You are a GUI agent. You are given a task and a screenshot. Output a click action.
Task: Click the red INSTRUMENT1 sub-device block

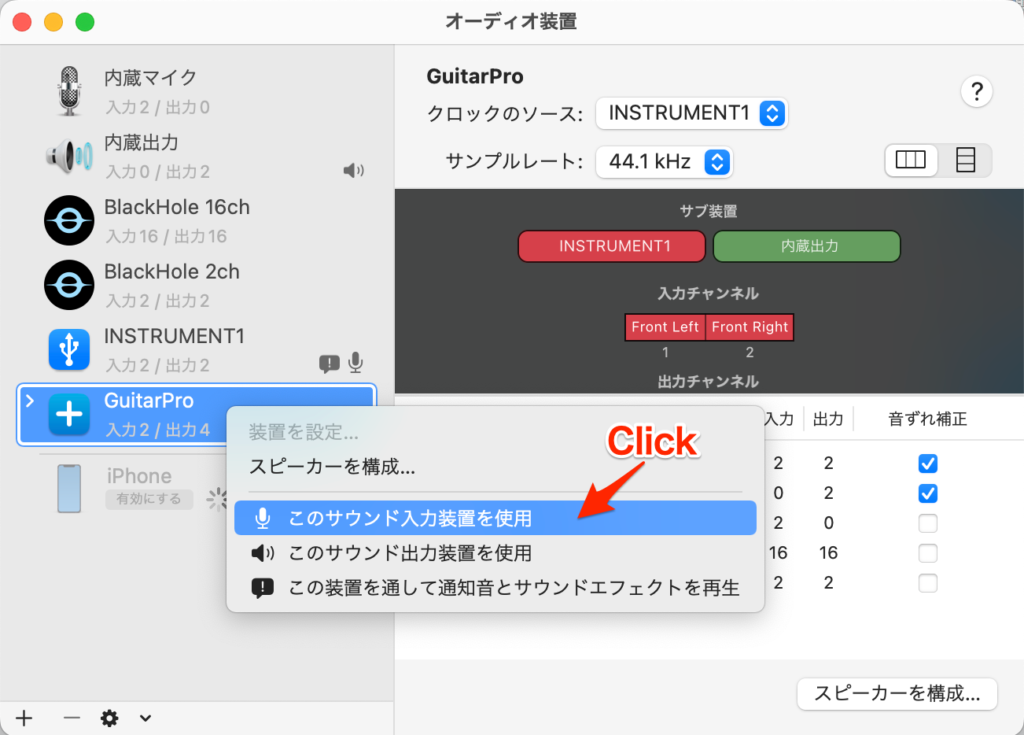click(x=614, y=246)
